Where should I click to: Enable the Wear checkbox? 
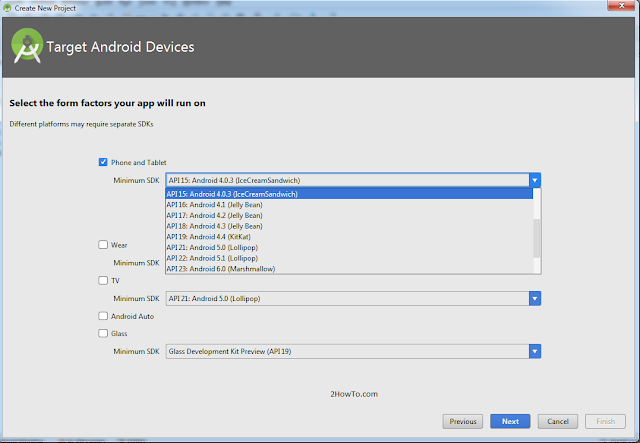click(x=103, y=245)
